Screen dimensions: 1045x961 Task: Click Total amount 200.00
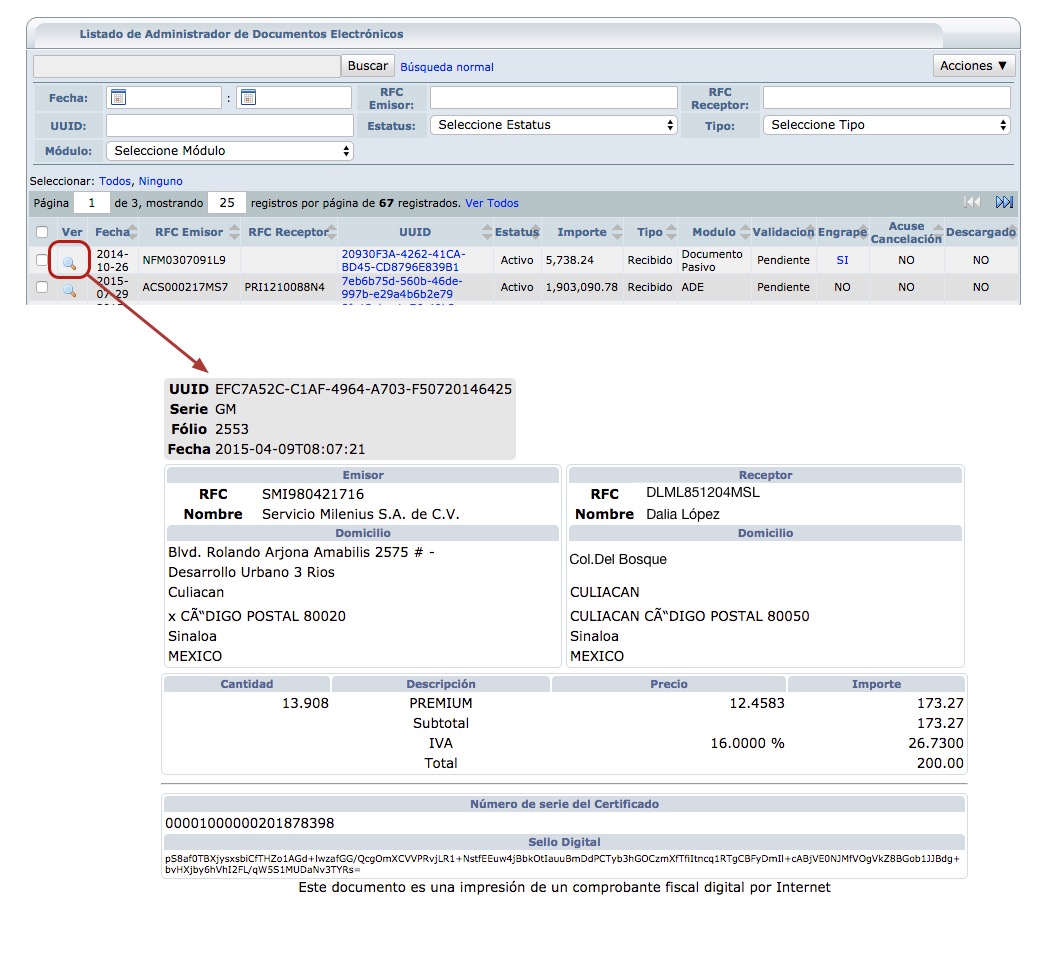pyautogui.click(x=940, y=763)
